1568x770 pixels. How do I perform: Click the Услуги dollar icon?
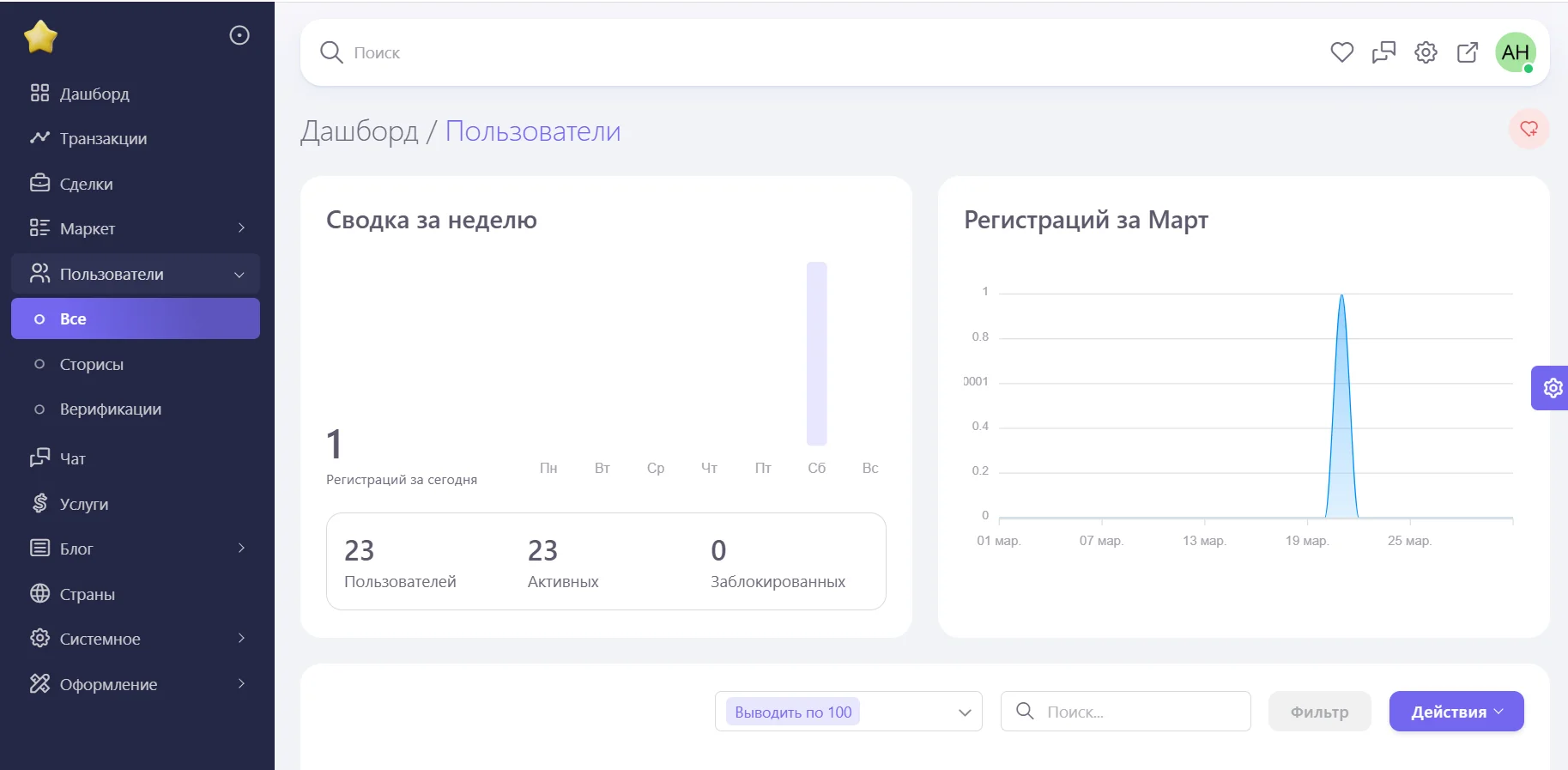pyautogui.click(x=39, y=503)
